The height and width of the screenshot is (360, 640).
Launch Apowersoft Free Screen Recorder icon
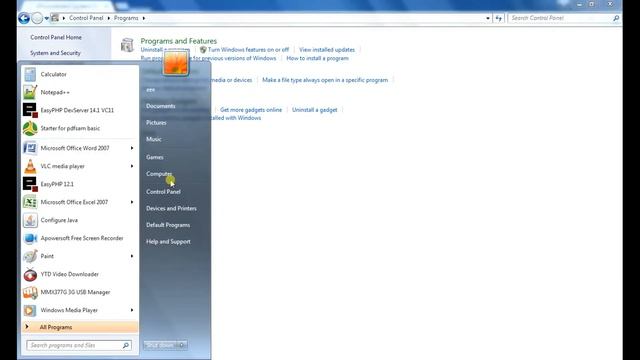coord(30,238)
